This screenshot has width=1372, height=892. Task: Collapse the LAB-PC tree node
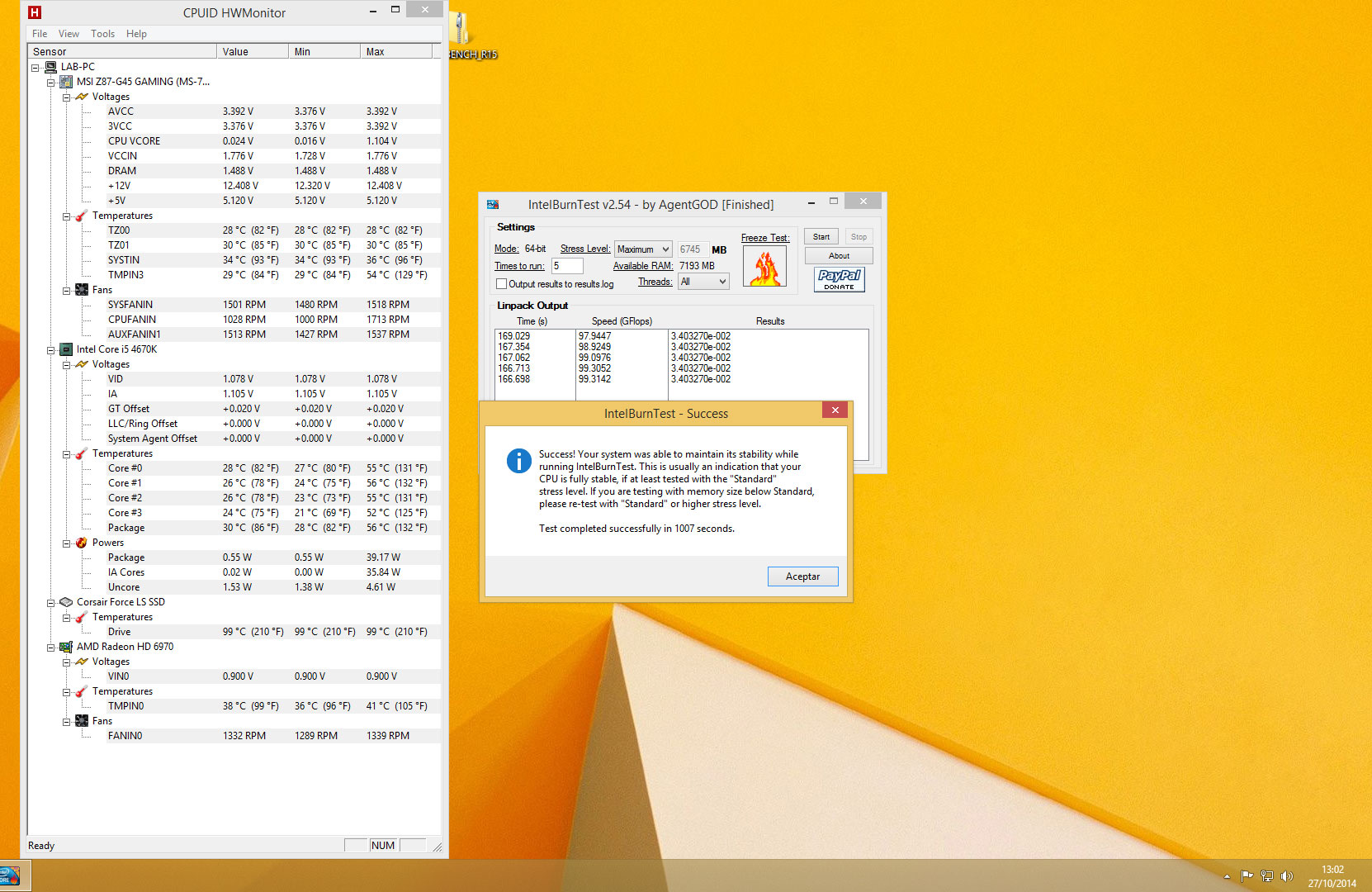pyautogui.click(x=35, y=68)
